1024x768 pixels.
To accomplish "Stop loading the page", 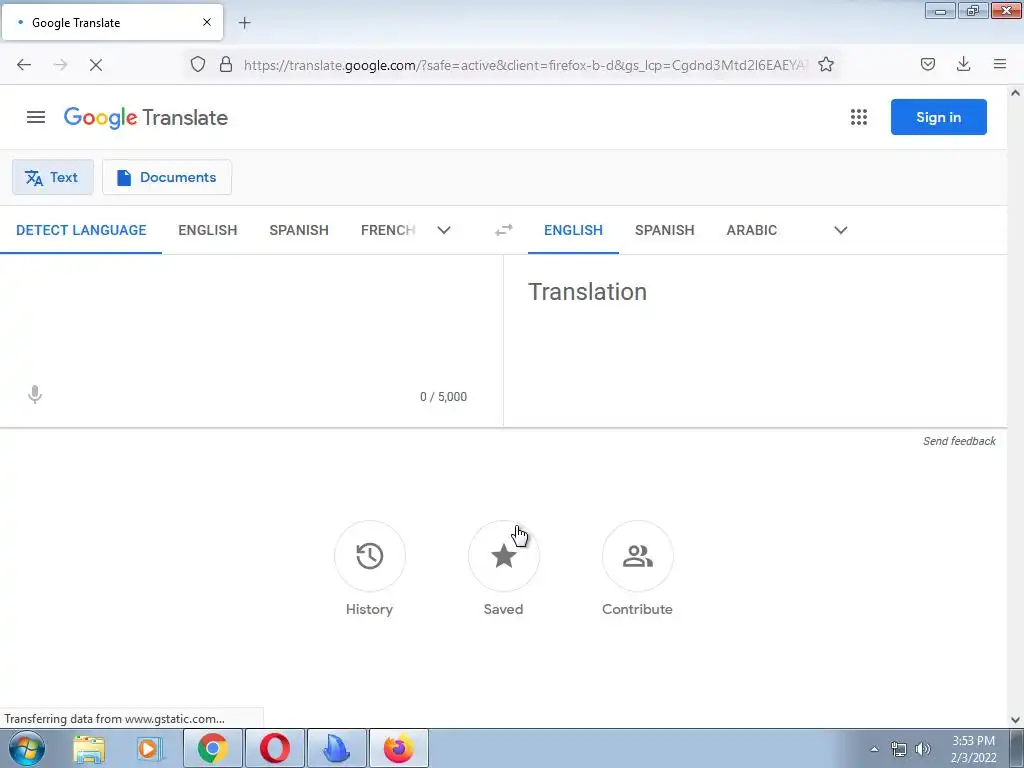I will point(96,65).
